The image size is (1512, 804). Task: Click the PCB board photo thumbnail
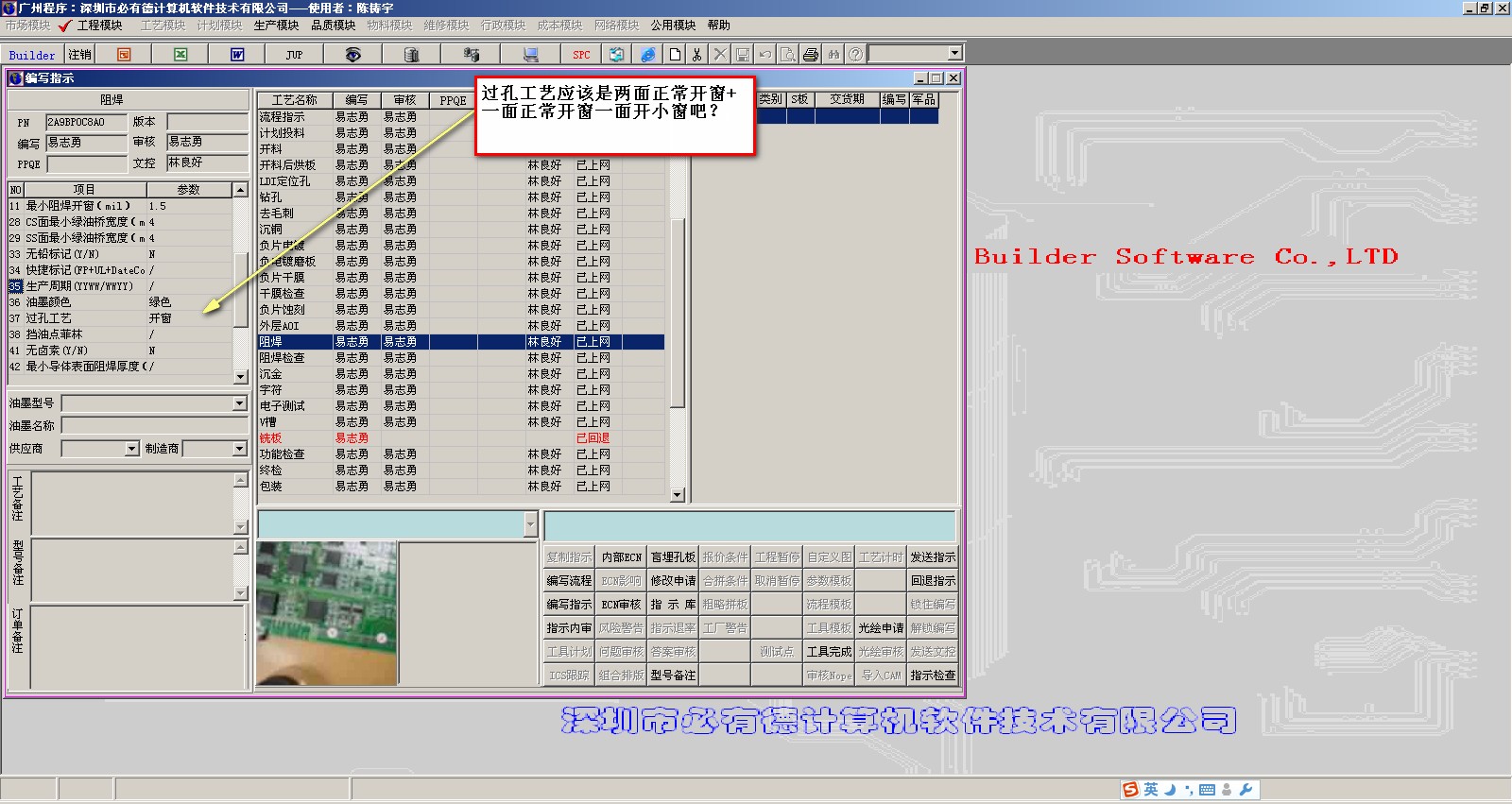[x=326, y=612]
